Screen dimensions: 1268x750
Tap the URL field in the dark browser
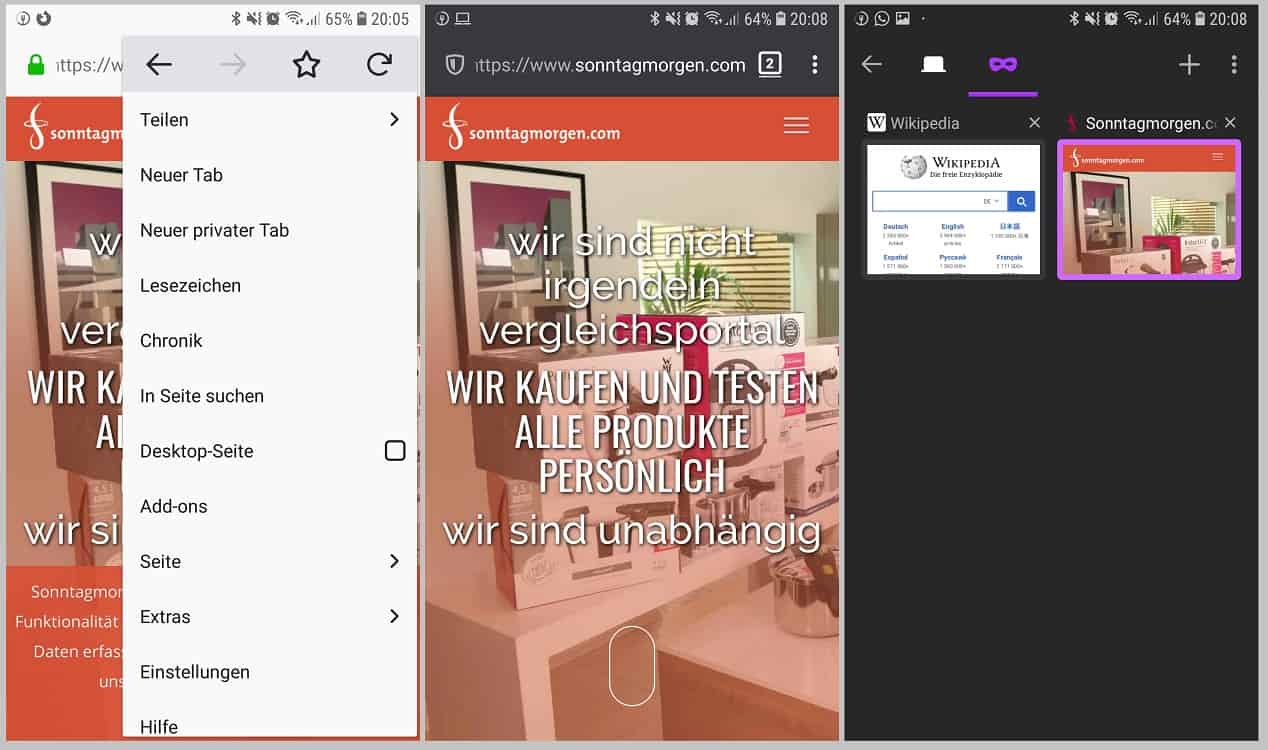pyautogui.click(x=610, y=65)
